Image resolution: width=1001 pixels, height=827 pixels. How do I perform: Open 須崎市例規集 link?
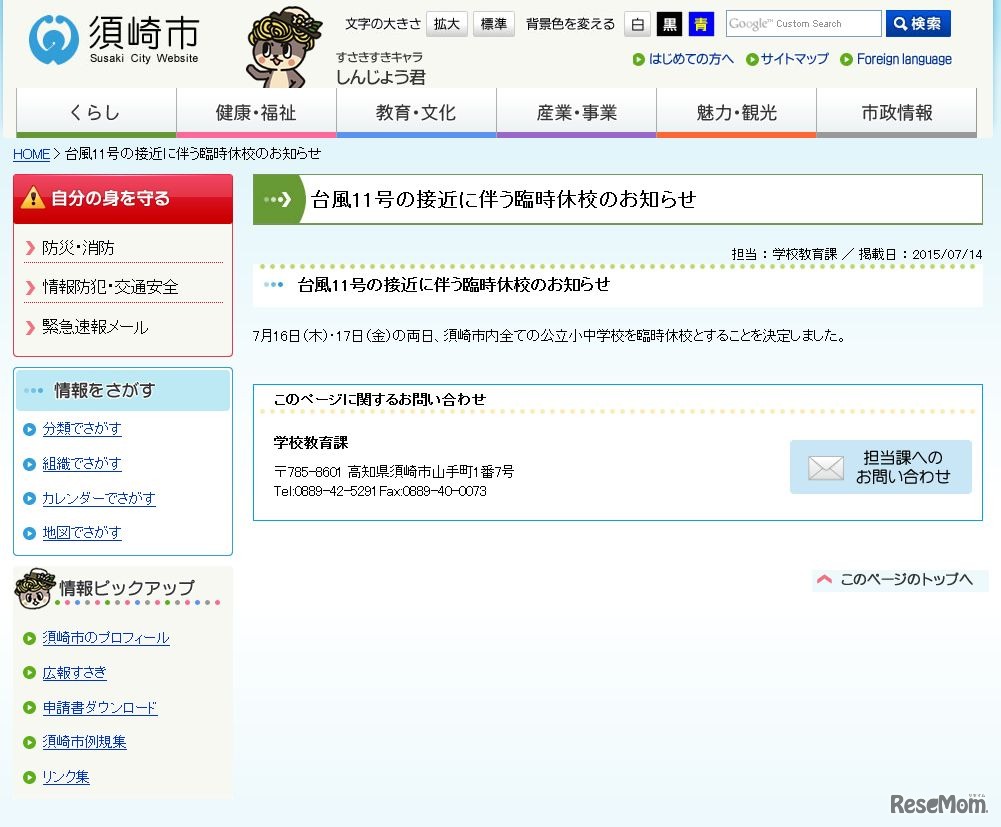(84, 742)
